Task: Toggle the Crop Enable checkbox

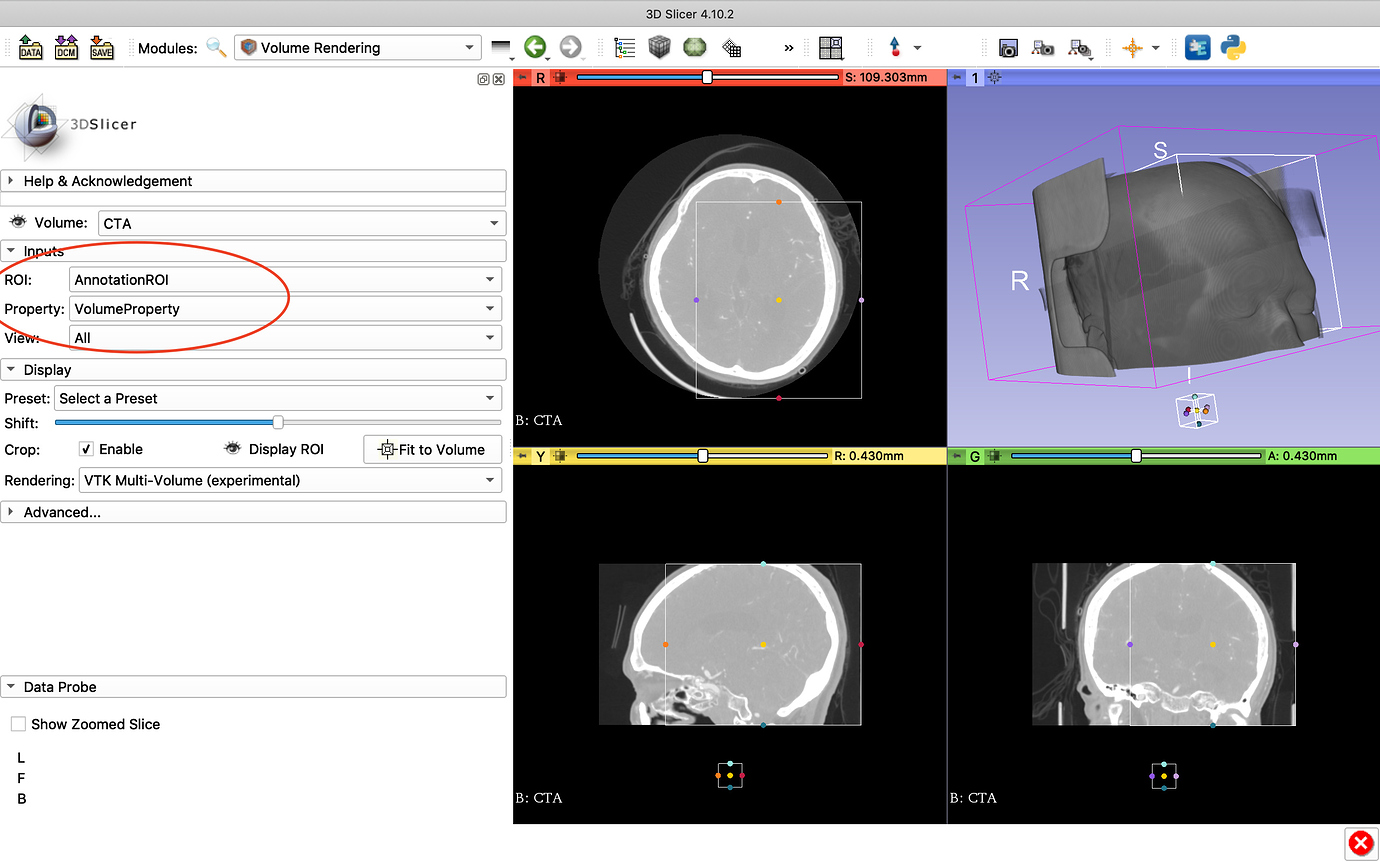Action: (87, 449)
